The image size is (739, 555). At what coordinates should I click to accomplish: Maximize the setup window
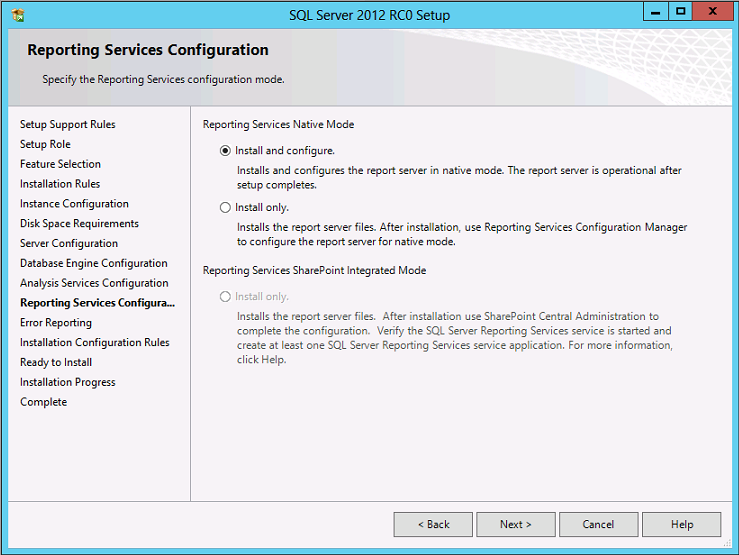click(x=680, y=11)
